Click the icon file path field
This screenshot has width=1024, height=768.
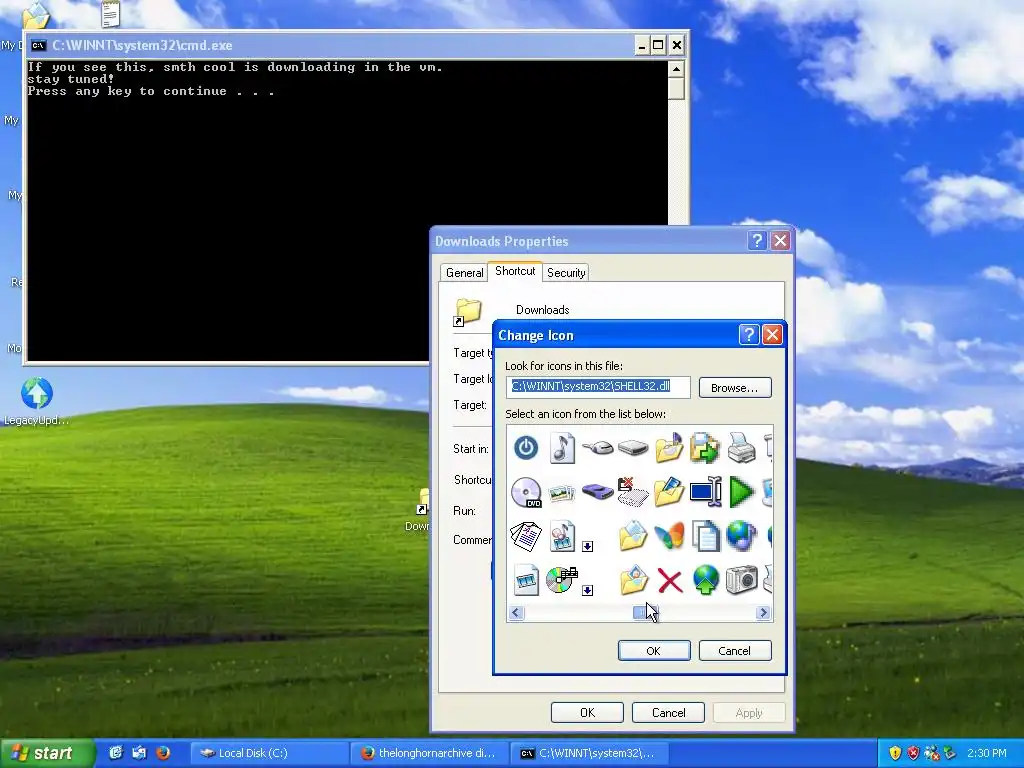pyautogui.click(x=598, y=387)
